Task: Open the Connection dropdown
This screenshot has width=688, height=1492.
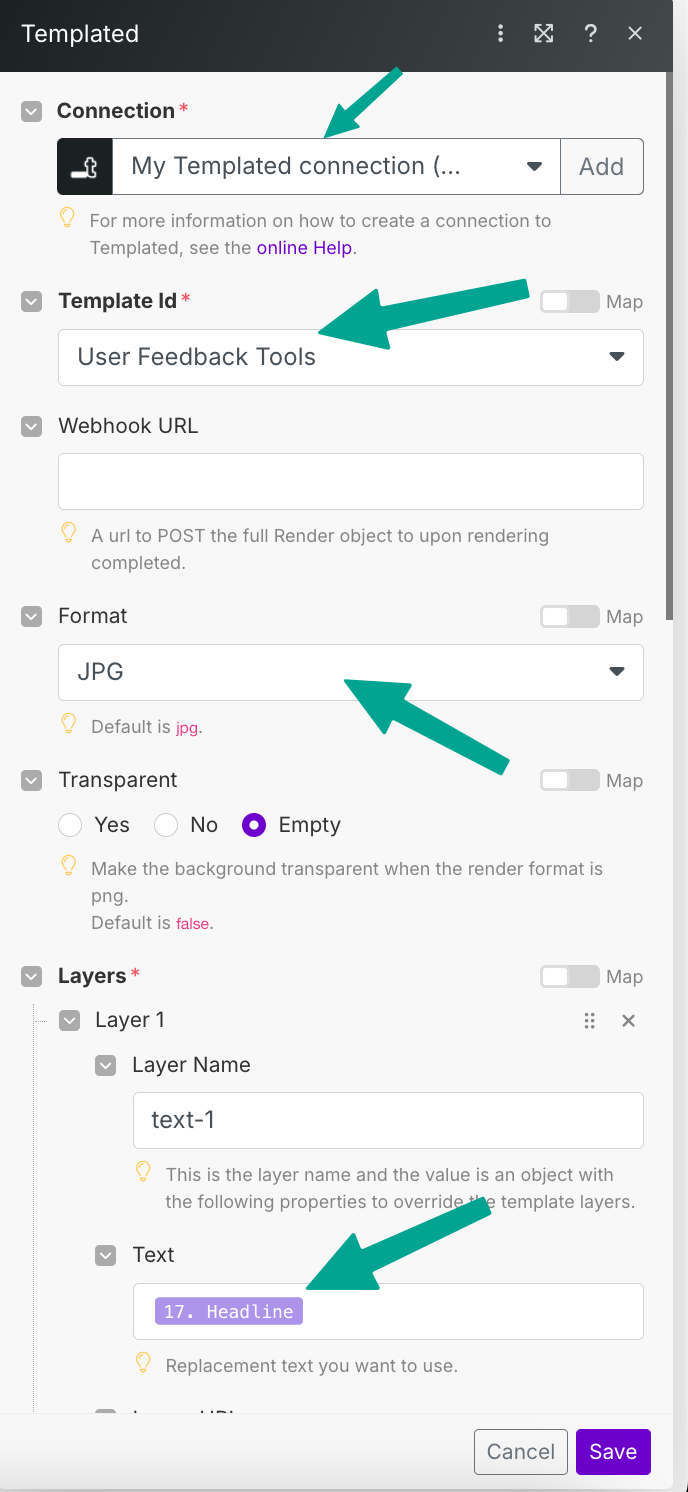Action: pyautogui.click(x=336, y=166)
